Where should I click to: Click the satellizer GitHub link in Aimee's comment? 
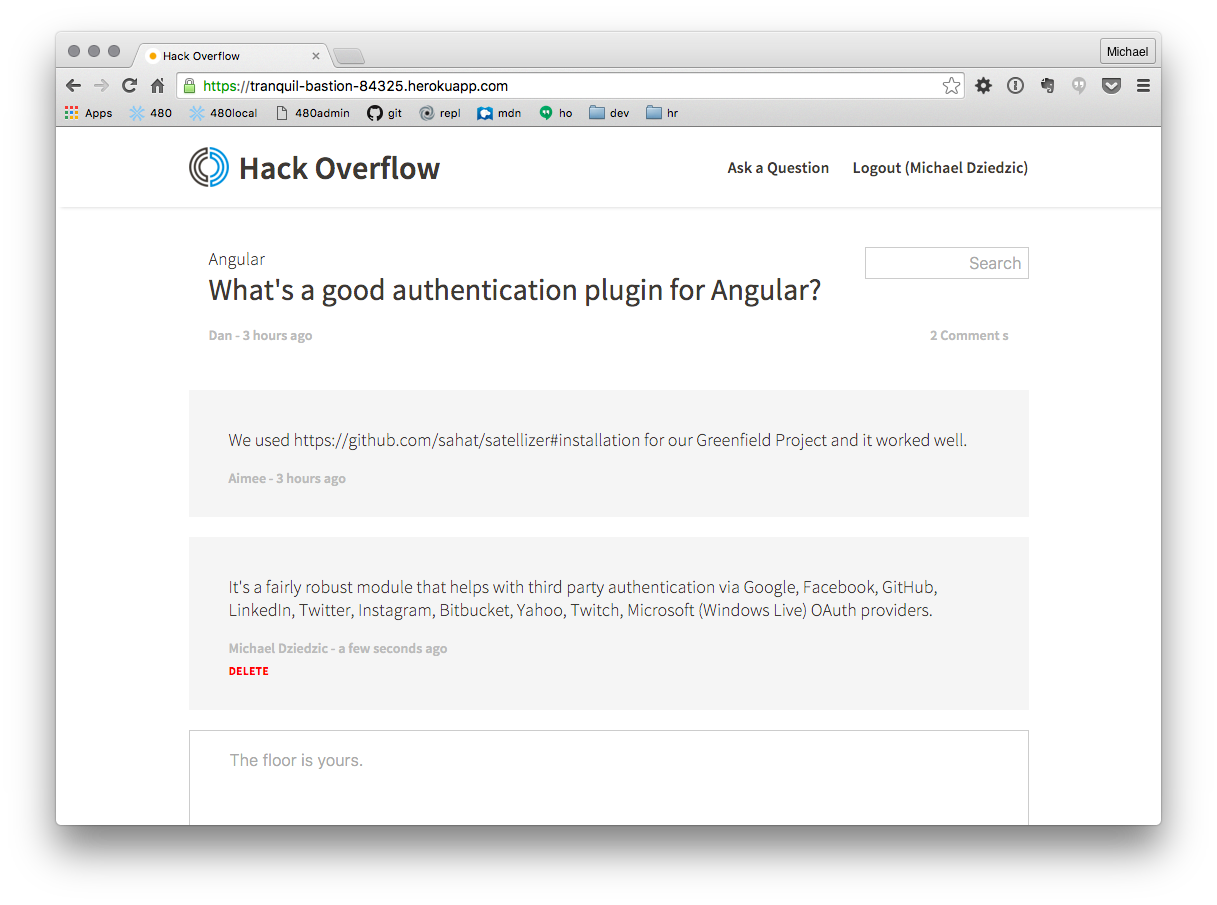466,440
